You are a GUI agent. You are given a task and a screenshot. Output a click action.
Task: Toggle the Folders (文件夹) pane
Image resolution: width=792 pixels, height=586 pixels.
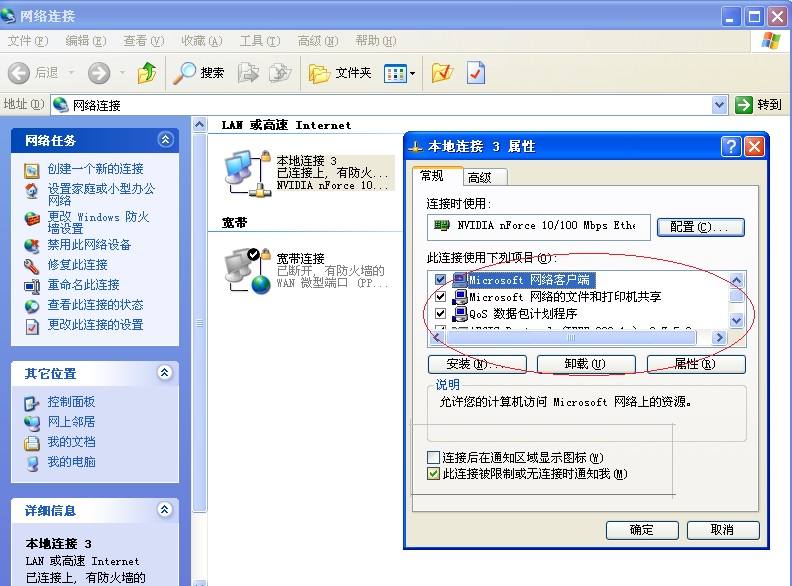(340, 73)
